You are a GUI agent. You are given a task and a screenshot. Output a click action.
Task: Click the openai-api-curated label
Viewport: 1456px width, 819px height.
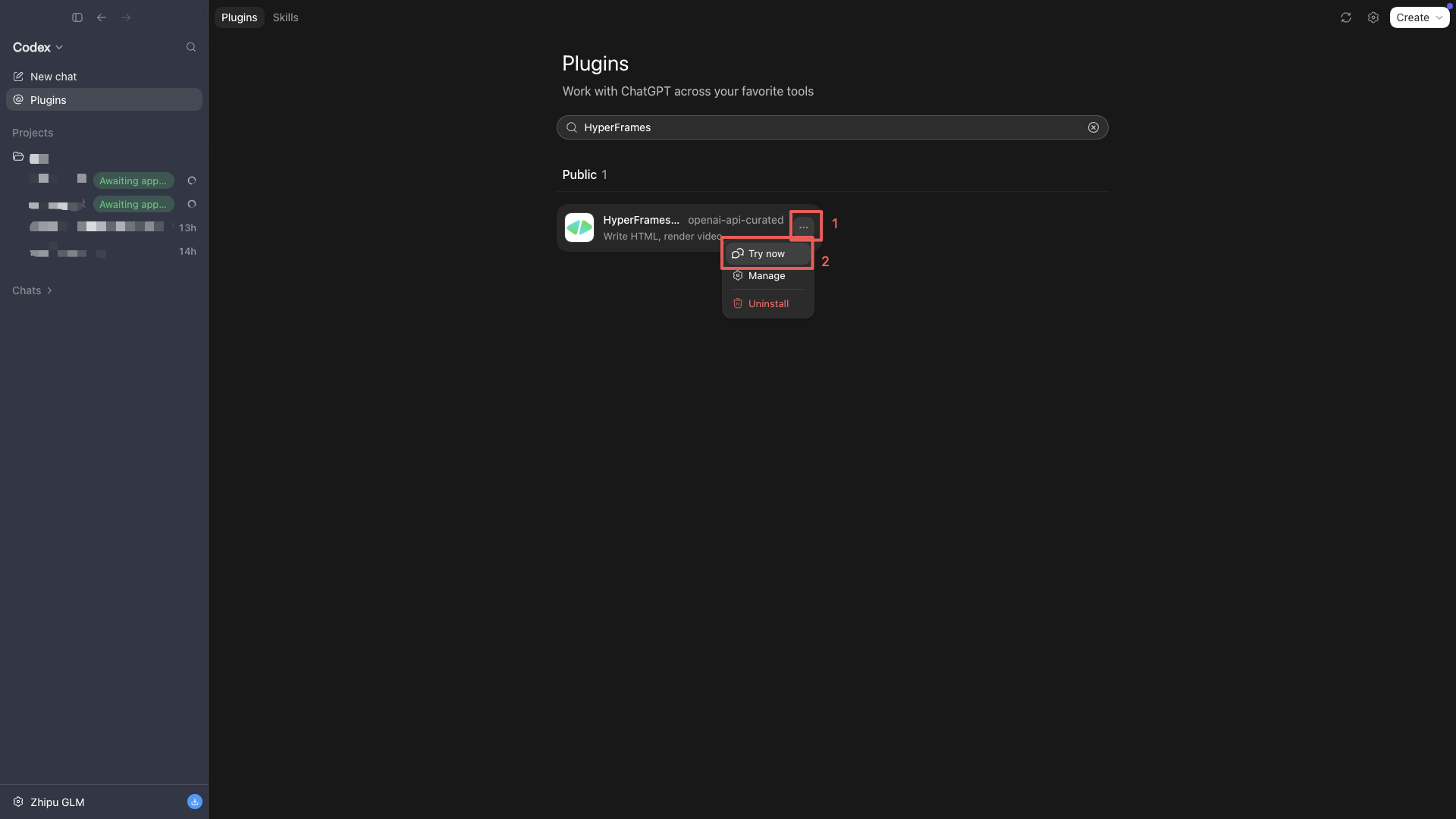pos(736,220)
